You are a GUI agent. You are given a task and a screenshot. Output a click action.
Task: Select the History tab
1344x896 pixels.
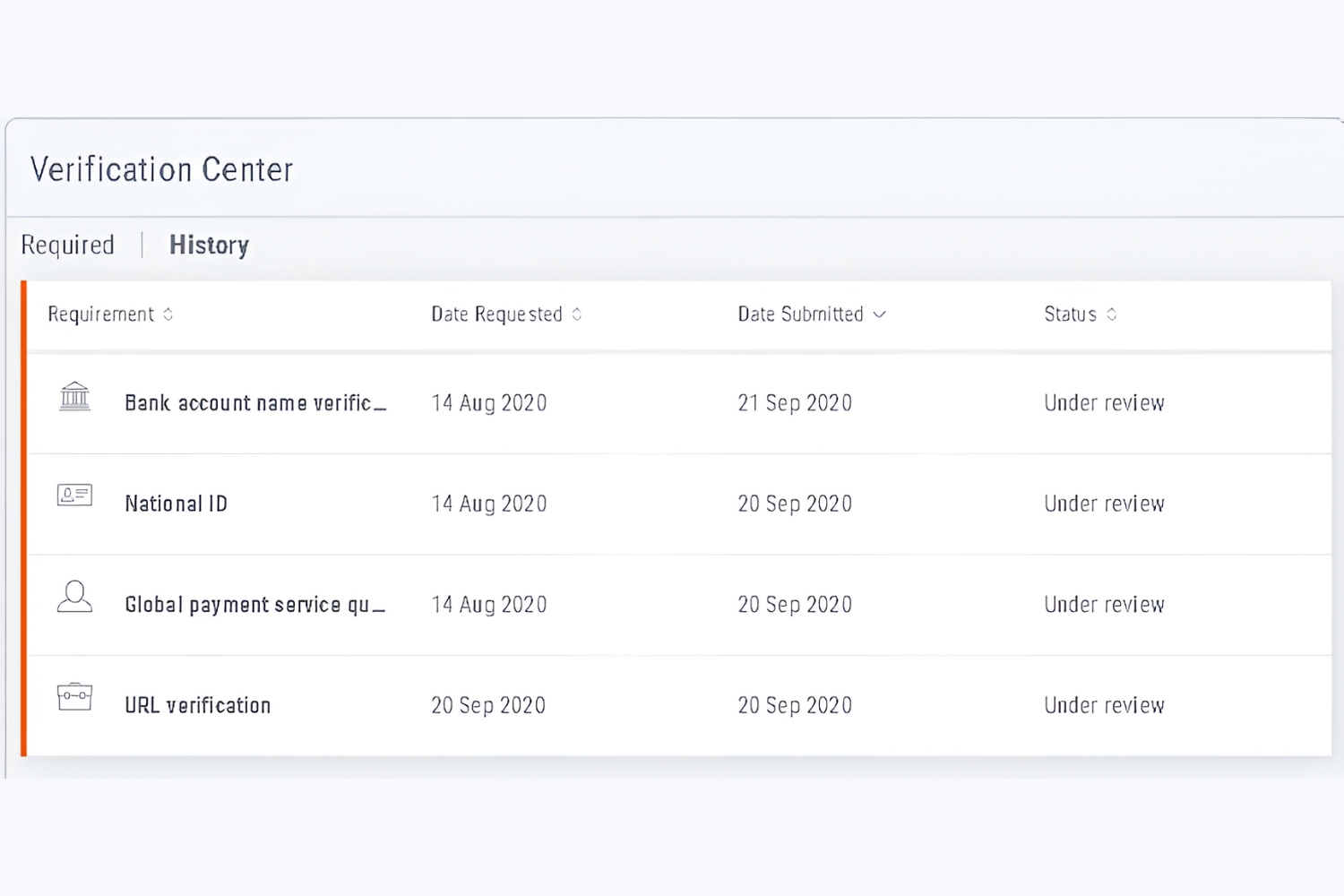coord(209,246)
